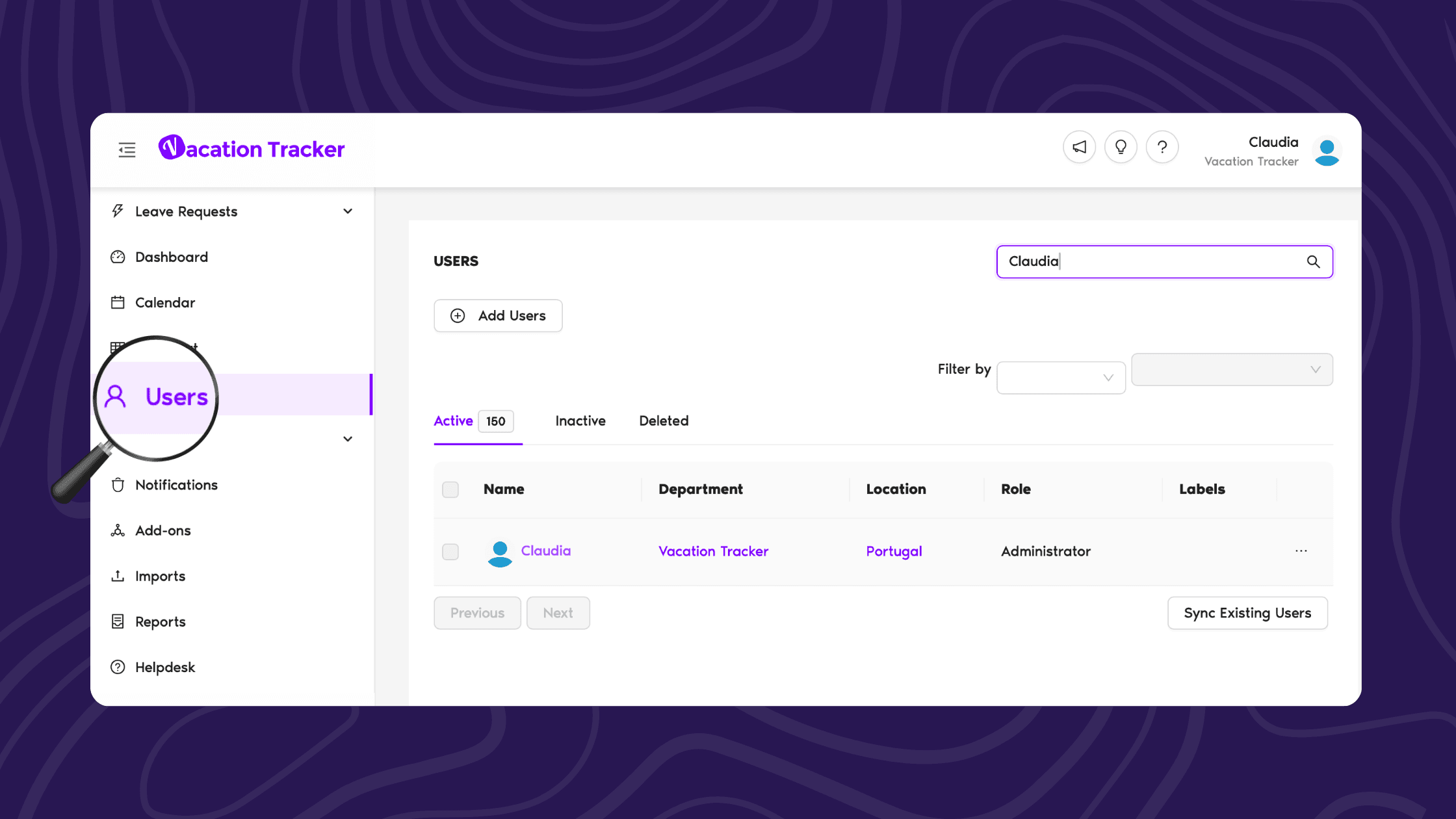Screen dimensions: 1456x819
Task: Expand the collapsed section chevron below Users
Action: tap(348, 439)
